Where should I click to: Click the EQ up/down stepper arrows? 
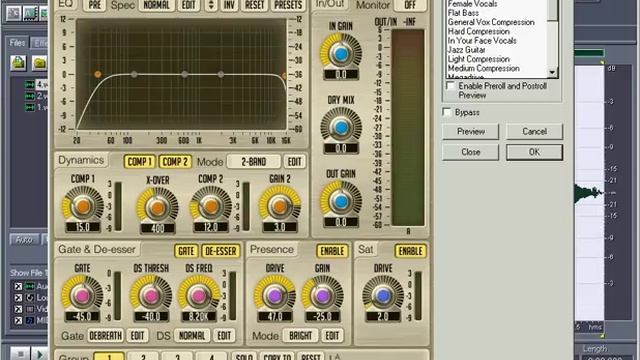coord(211,5)
